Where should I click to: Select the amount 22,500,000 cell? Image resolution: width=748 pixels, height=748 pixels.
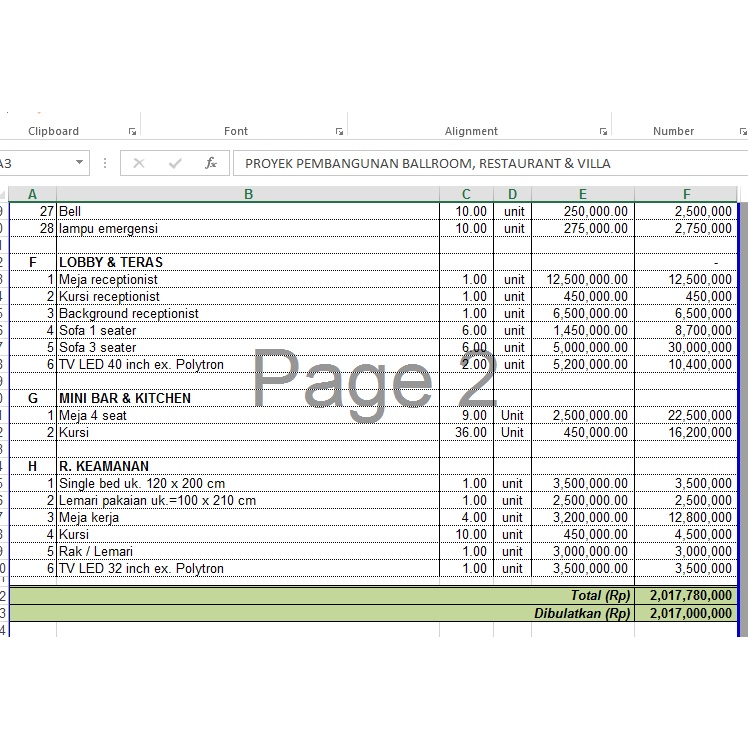(x=686, y=416)
